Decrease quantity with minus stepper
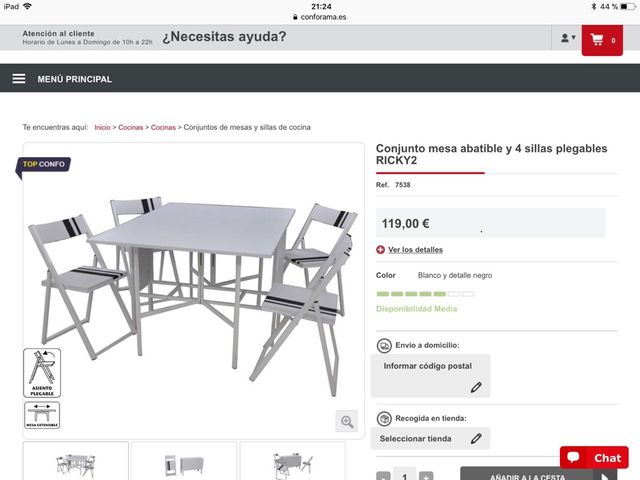The width and height of the screenshot is (640, 480). click(x=383, y=476)
